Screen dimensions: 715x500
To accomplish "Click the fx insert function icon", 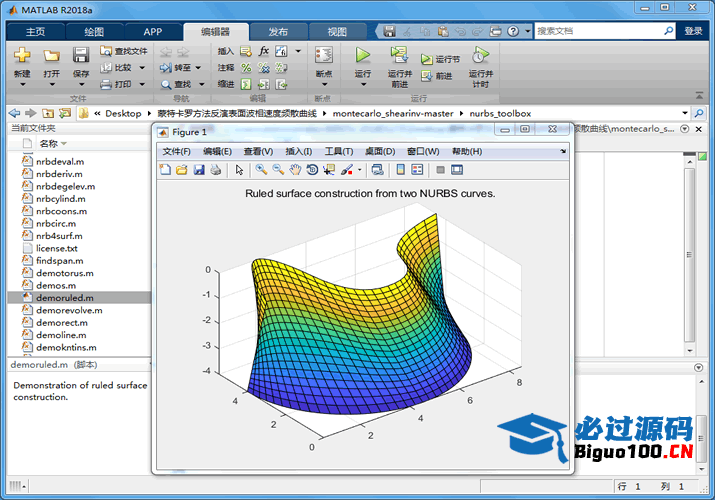I will (264, 51).
